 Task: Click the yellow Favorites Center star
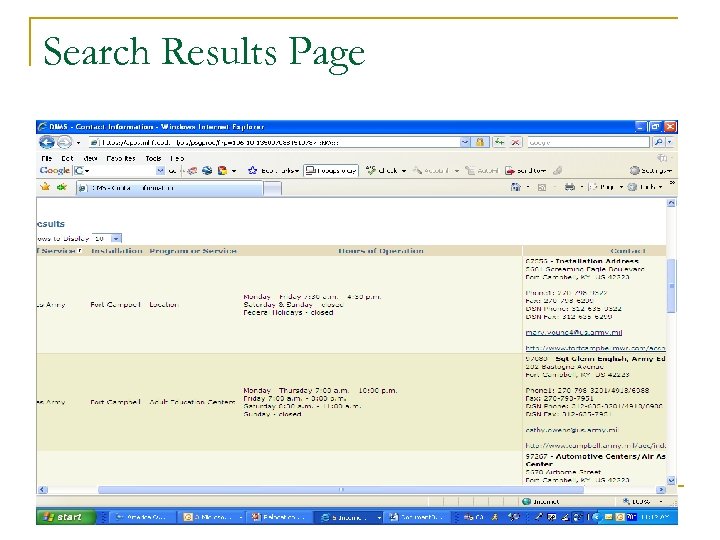(45, 187)
